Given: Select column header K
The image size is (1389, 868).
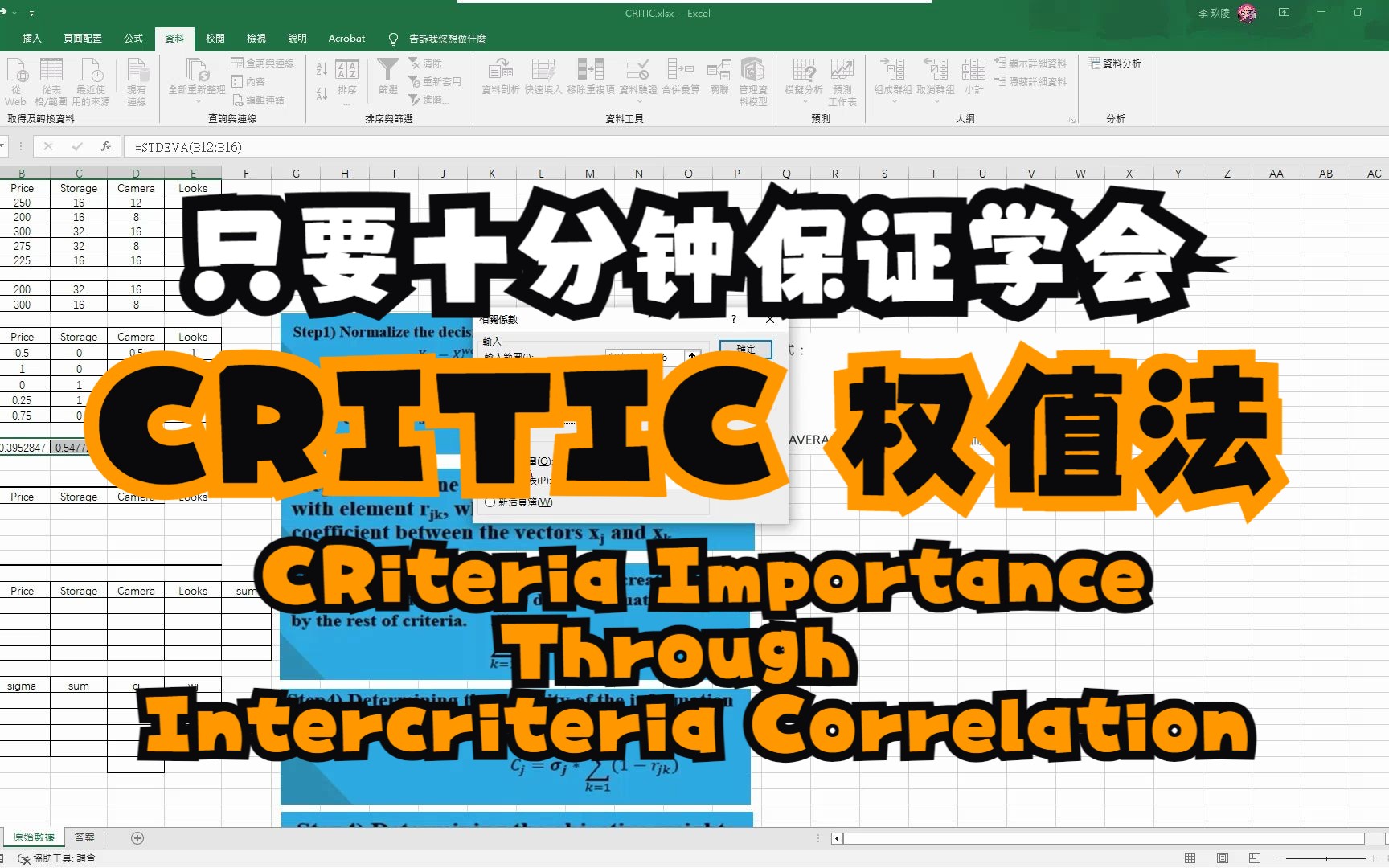Looking at the screenshot, I should [491, 173].
